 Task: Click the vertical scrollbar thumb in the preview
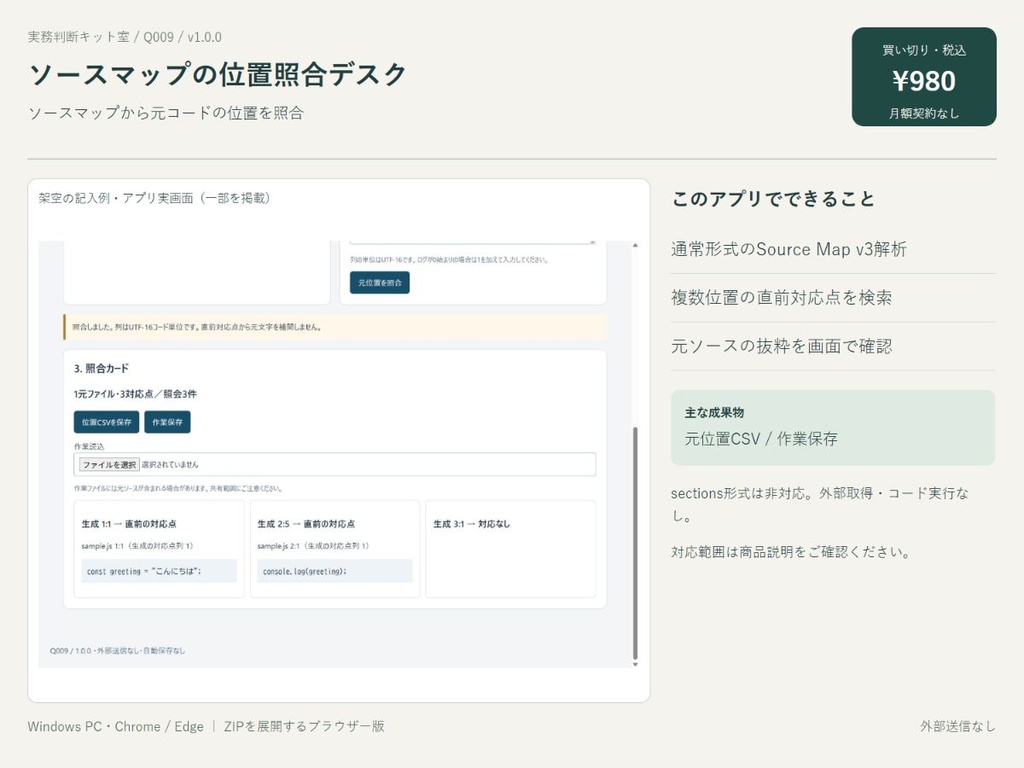pos(635,543)
